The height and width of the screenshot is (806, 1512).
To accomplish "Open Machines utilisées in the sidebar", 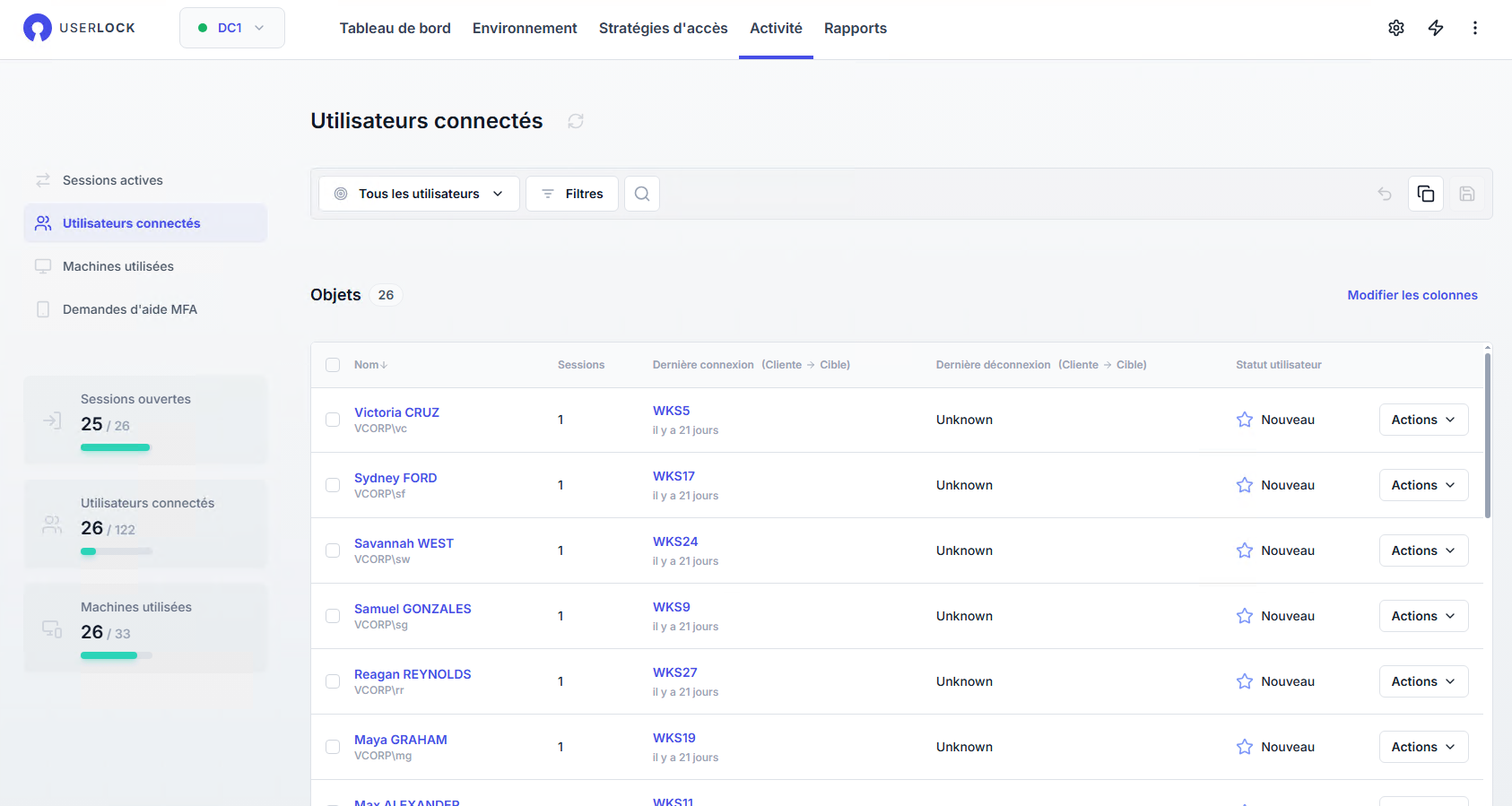I will (117, 266).
